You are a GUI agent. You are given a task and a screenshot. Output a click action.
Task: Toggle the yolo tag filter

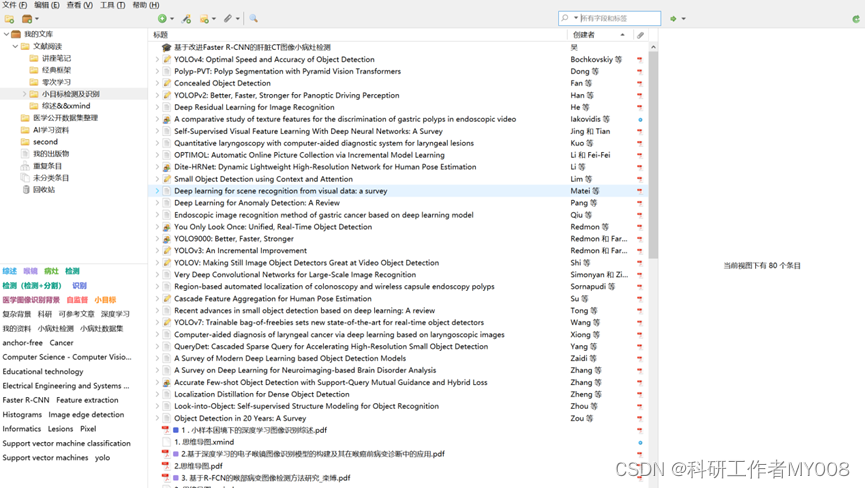pos(102,458)
